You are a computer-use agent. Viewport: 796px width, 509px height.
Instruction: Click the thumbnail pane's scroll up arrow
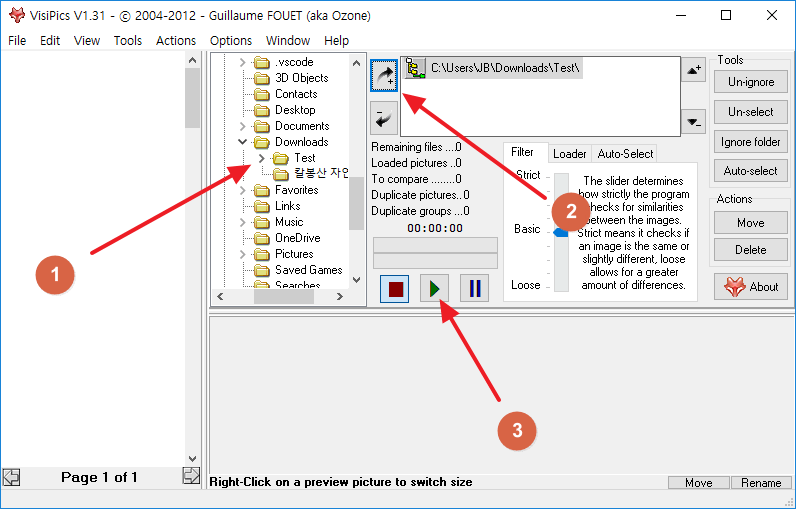(192, 60)
